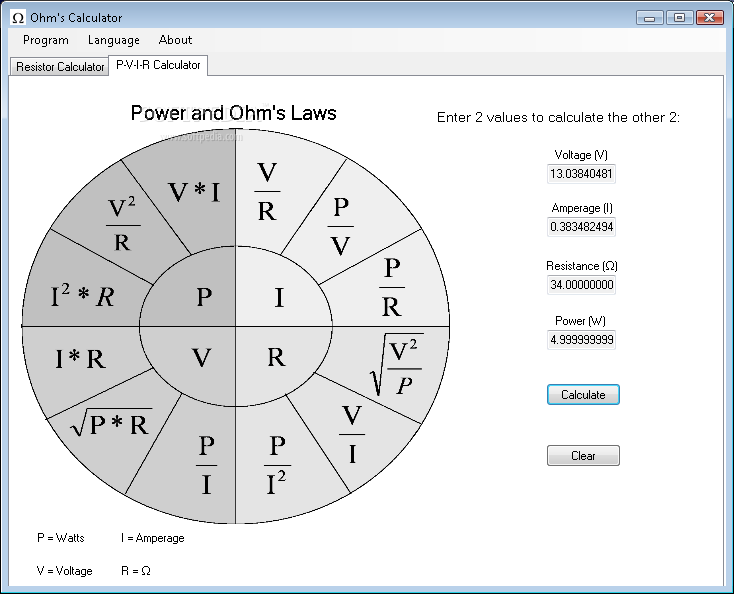734x594 pixels.
Task: Click the V²/R formula wheel segment
Action: pos(122,224)
